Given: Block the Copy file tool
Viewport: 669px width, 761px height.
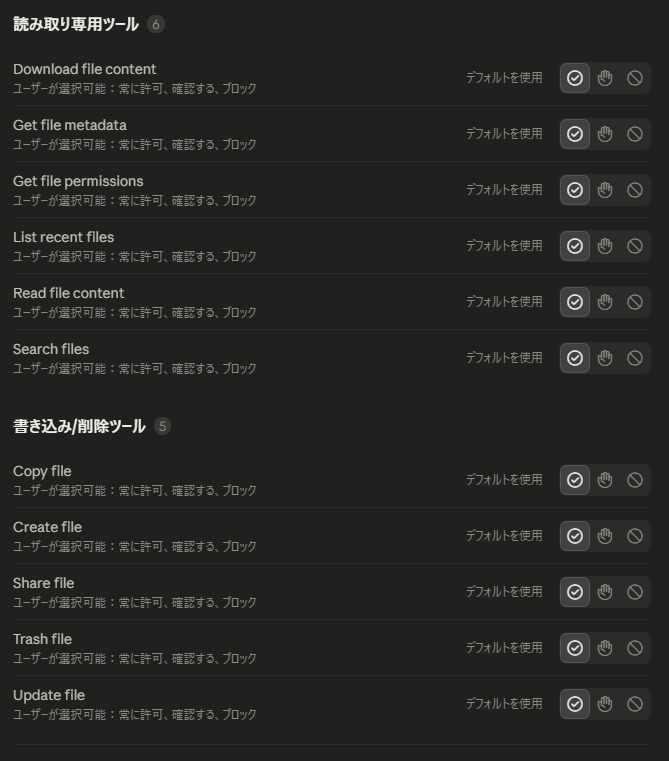Looking at the screenshot, I should tap(635, 480).
